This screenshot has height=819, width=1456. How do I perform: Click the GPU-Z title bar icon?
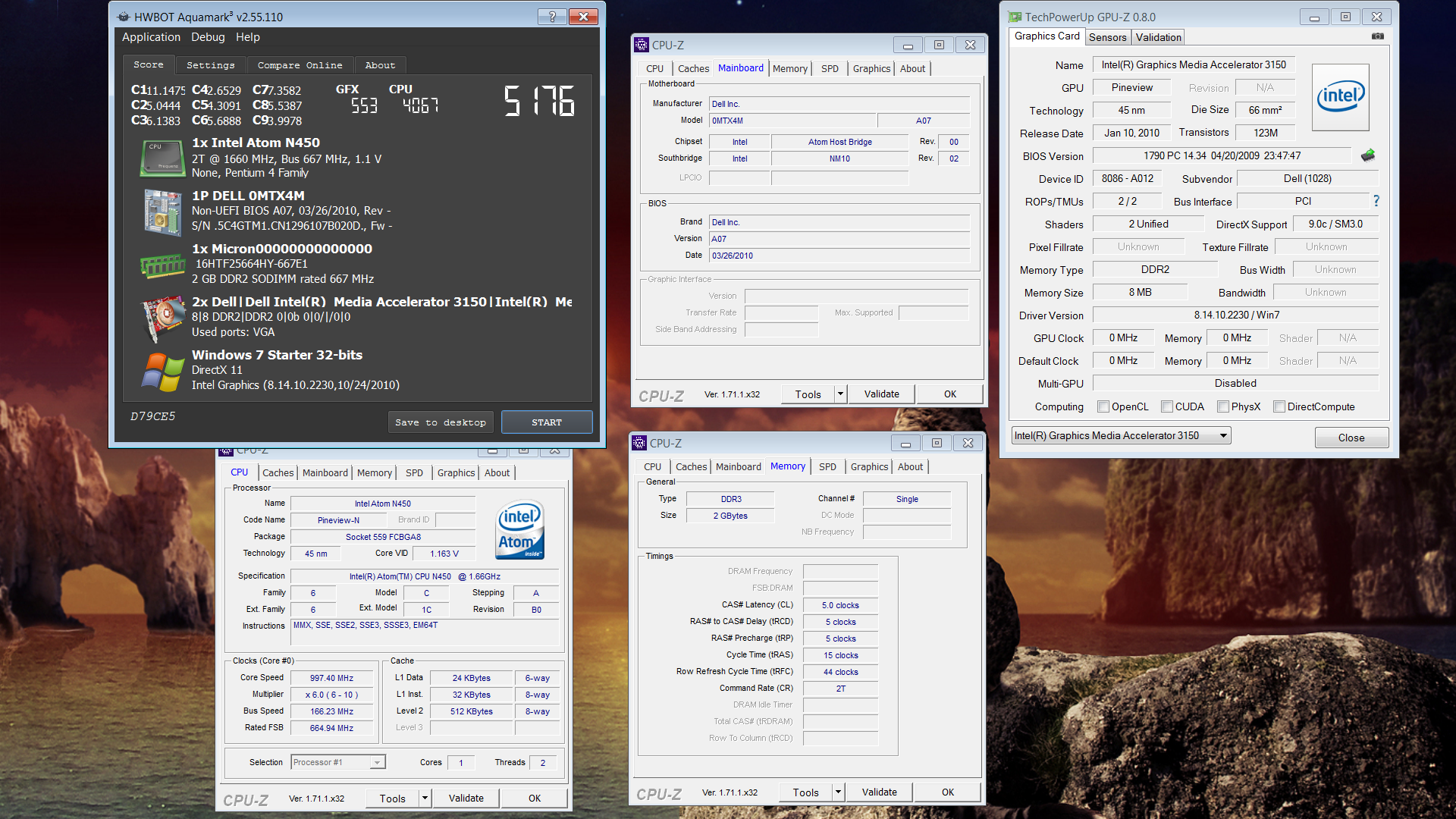(x=1015, y=17)
